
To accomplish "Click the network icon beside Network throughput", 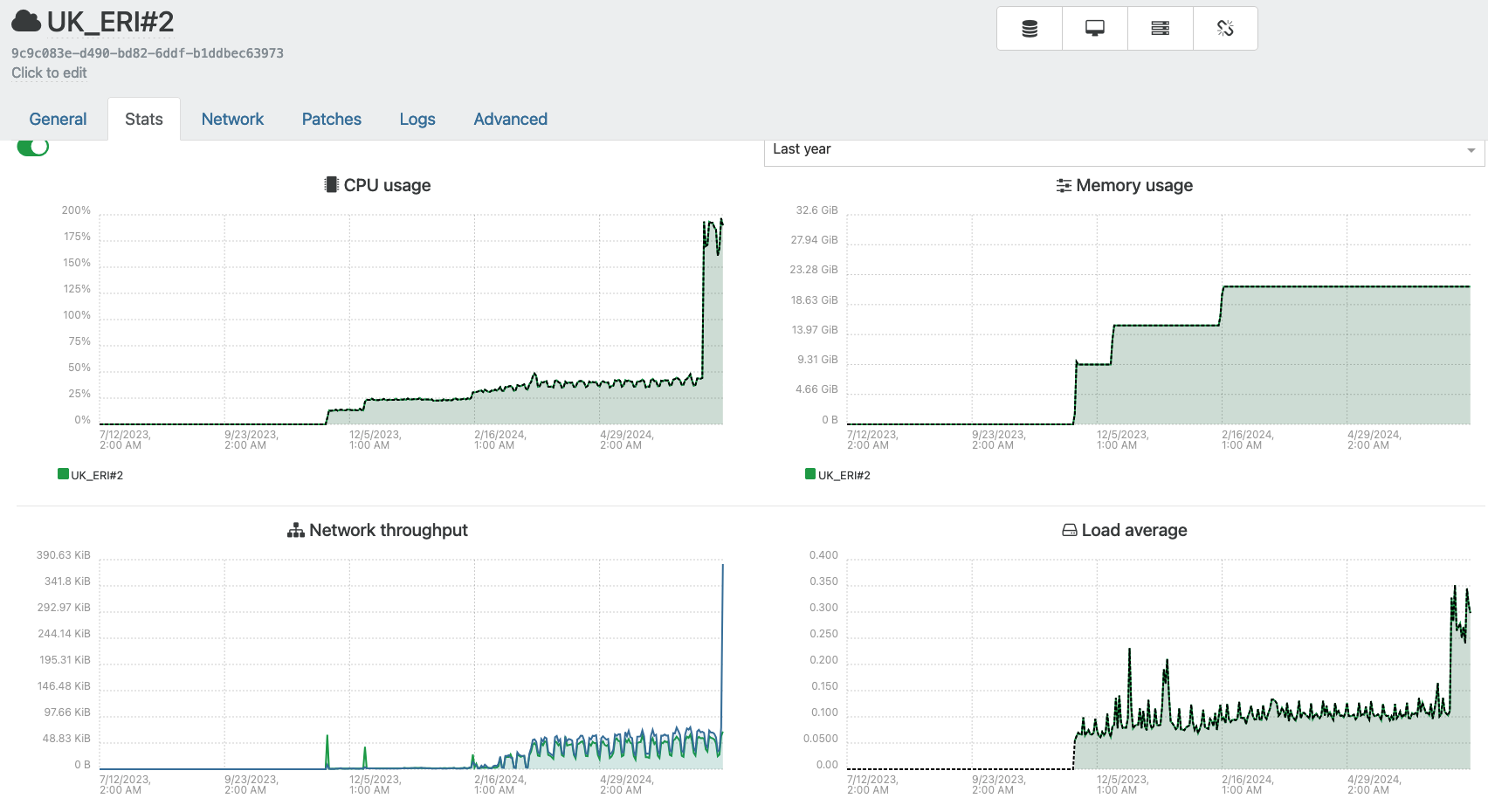I will pyautogui.click(x=296, y=530).
